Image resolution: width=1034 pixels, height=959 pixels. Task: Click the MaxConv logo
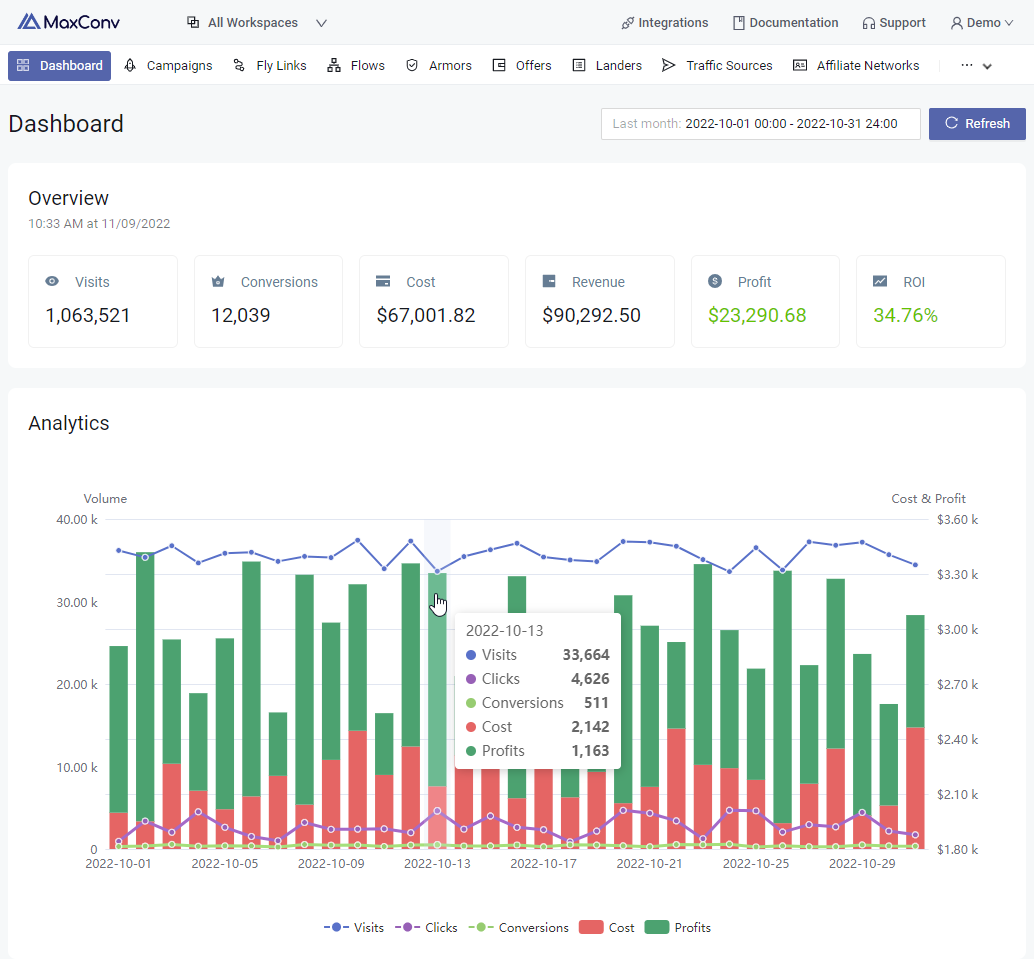click(69, 22)
